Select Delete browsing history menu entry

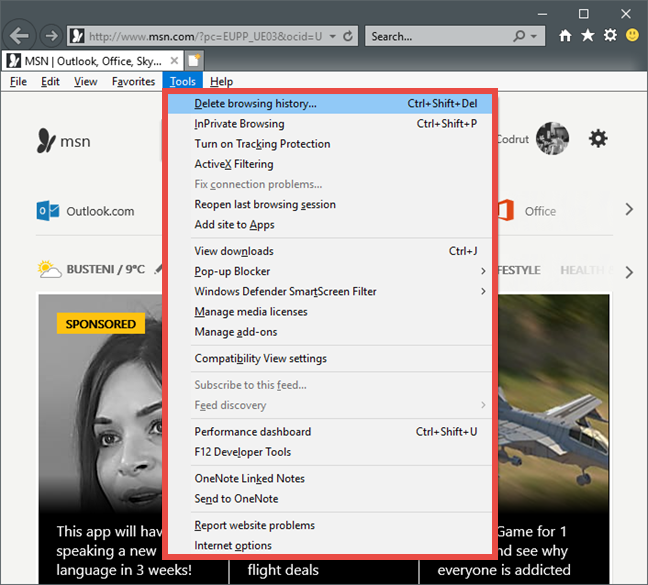[x=330, y=104]
